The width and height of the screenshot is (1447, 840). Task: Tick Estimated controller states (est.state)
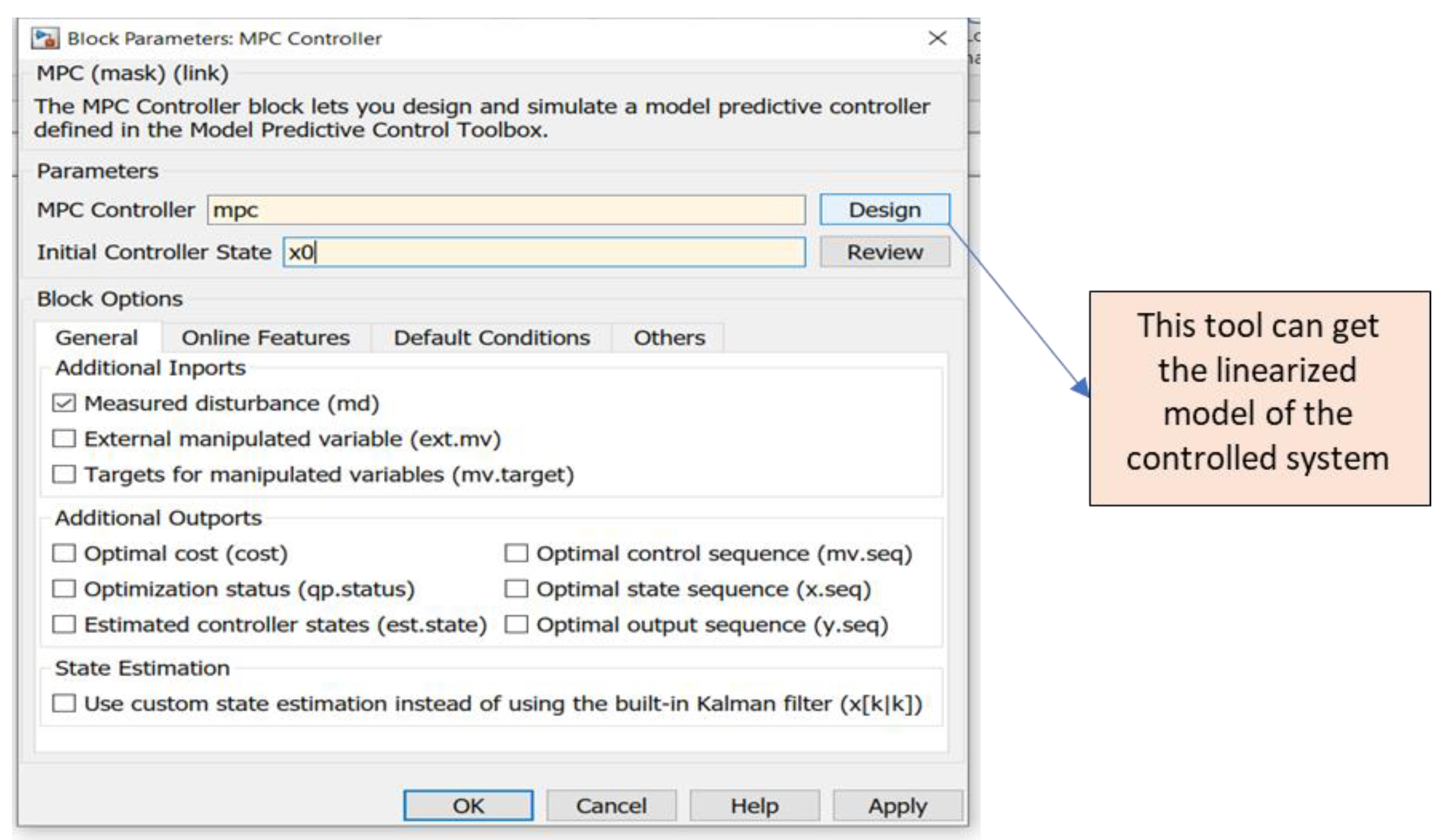point(64,624)
